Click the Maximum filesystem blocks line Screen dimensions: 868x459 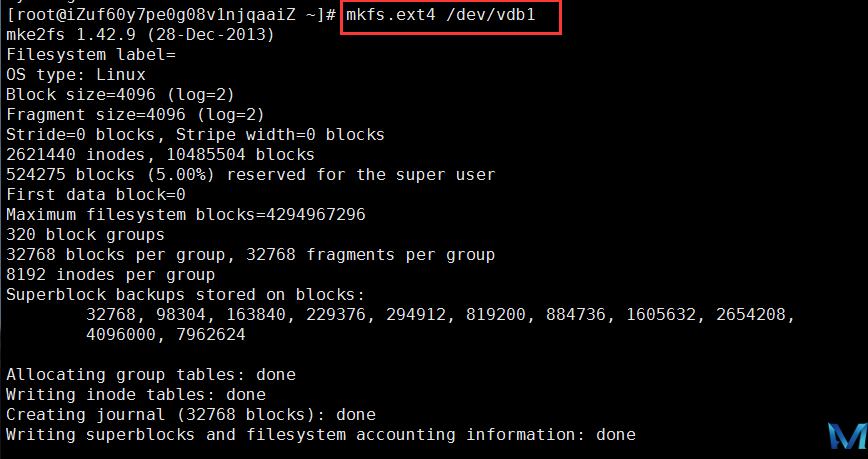186,215
